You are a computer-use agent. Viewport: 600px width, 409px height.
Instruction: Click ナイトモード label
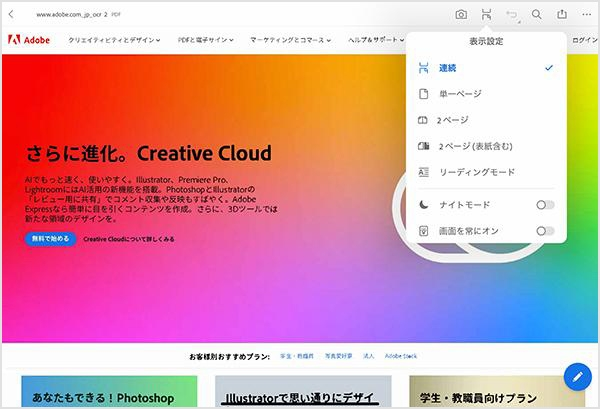pyautogui.click(x=464, y=205)
